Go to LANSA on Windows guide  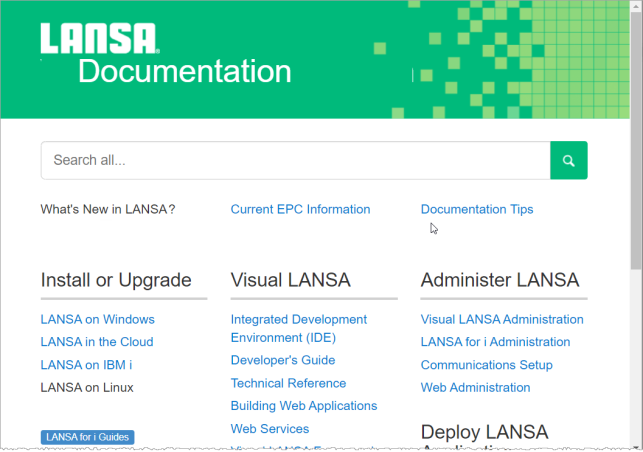click(x=97, y=320)
